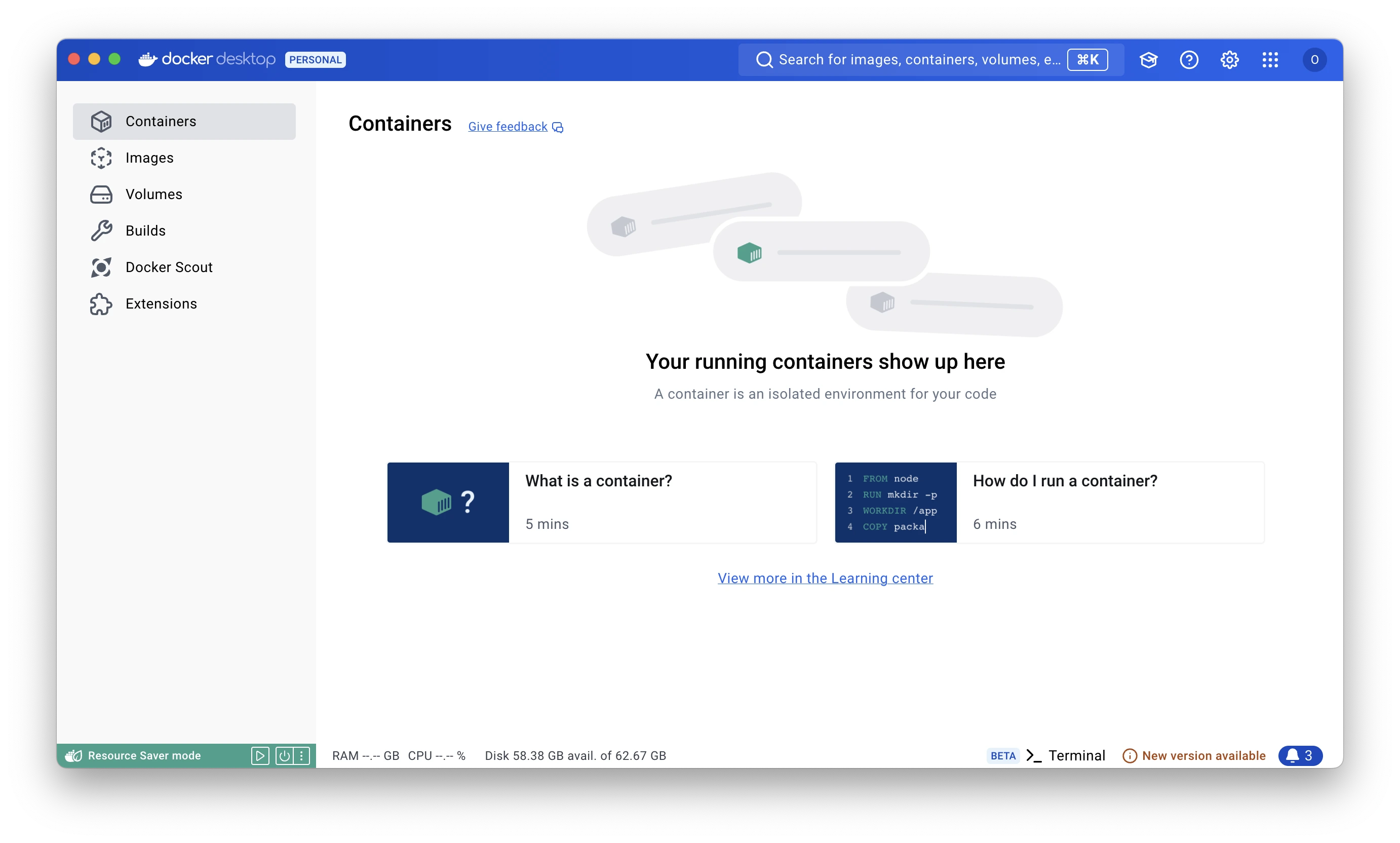This screenshot has height=843, width=1400.
Task: Click the container question mark thumbnail
Action: coord(448,502)
